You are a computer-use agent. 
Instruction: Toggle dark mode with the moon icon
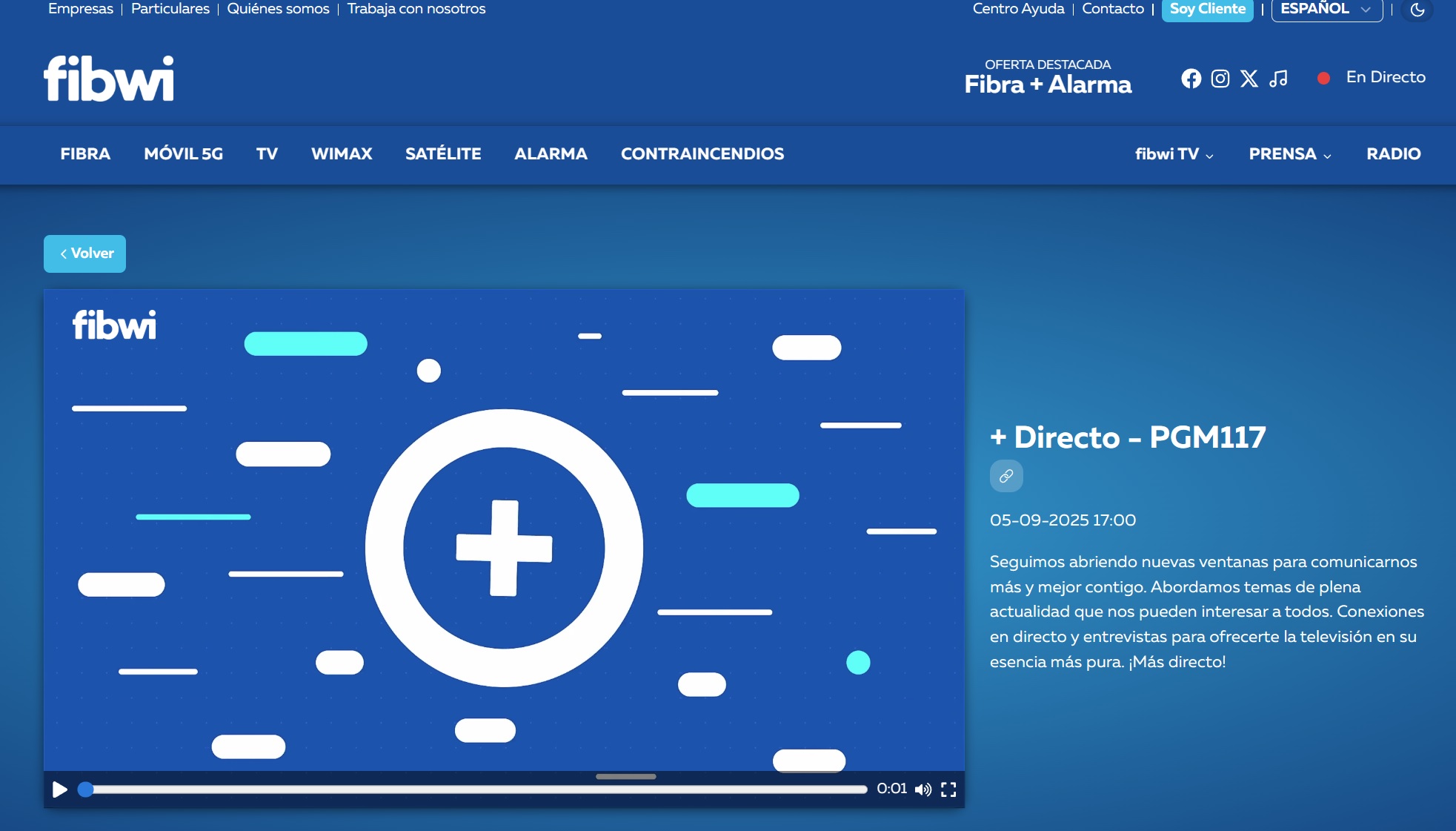pos(1417,10)
